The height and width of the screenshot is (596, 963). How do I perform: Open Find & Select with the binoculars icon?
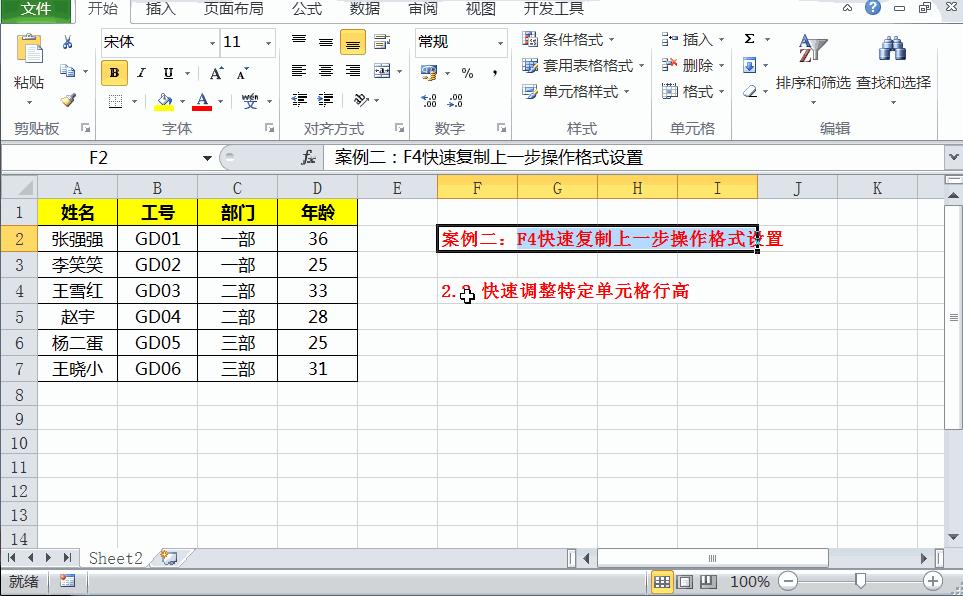point(890,47)
